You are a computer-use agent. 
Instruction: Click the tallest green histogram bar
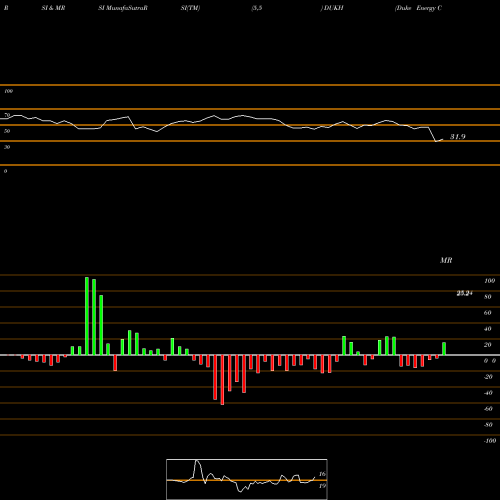pyautogui.click(x=87, y=316)
